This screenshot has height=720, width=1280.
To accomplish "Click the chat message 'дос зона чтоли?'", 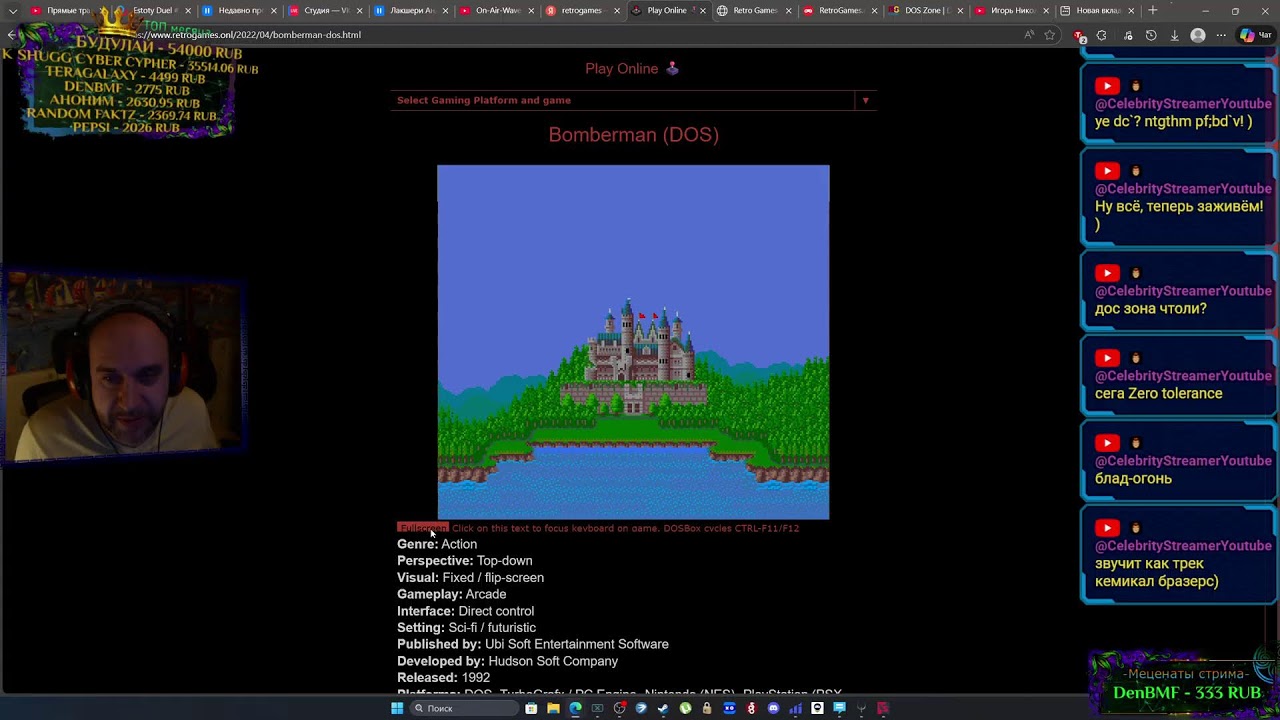I will tap(1150, 309).
